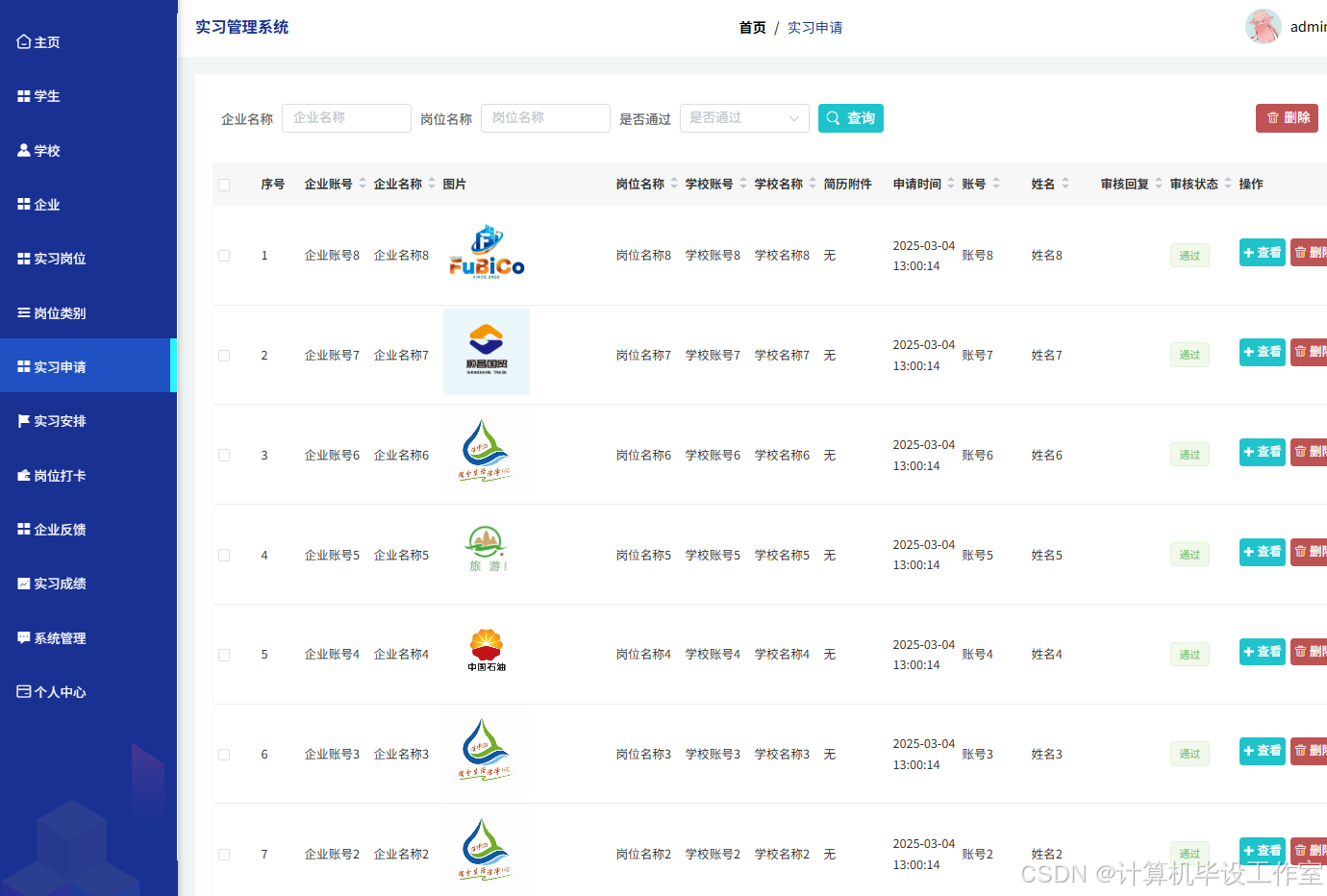The height and width of the screenshot is (896, 1327).
Task: Open the 中国石油 logo image
Action: [x=487, y=651]
